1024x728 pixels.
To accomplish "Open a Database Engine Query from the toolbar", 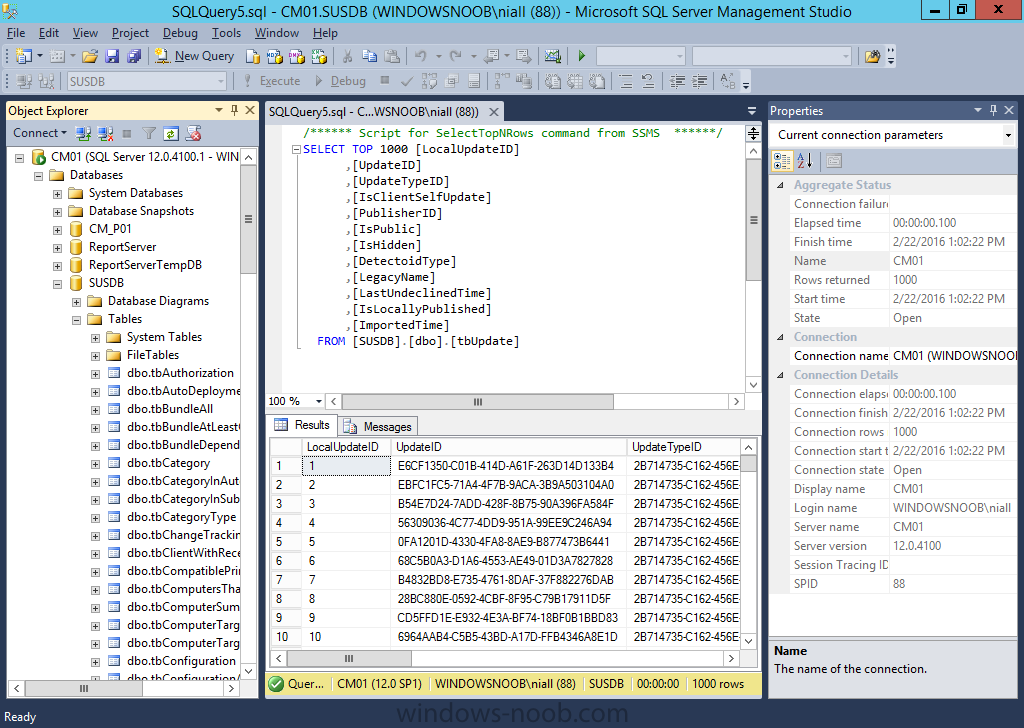I will pos(253,57).
